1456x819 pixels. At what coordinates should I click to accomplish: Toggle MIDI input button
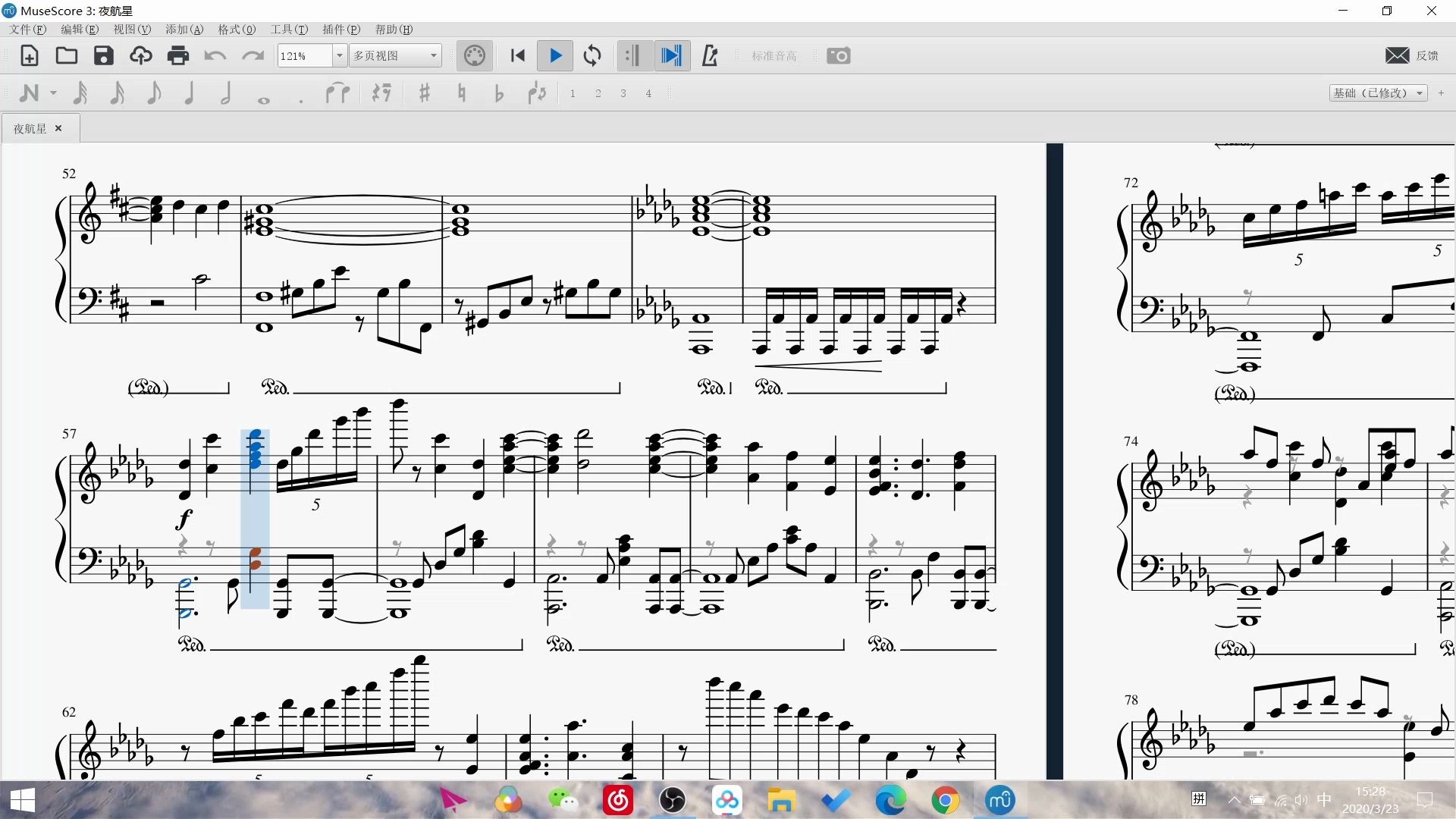[474, 55]
